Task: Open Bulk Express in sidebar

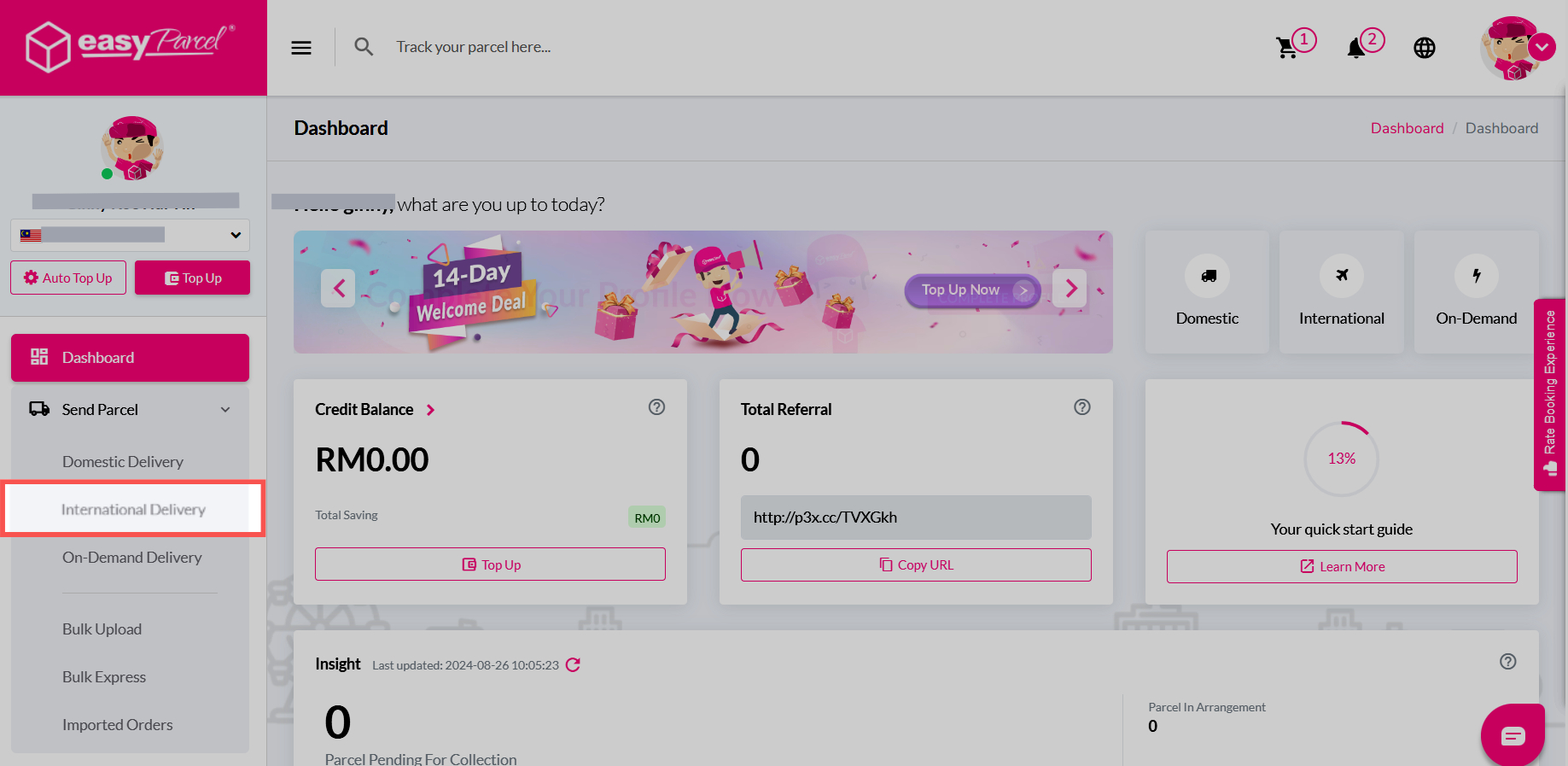Action: [x=104, y=677]
